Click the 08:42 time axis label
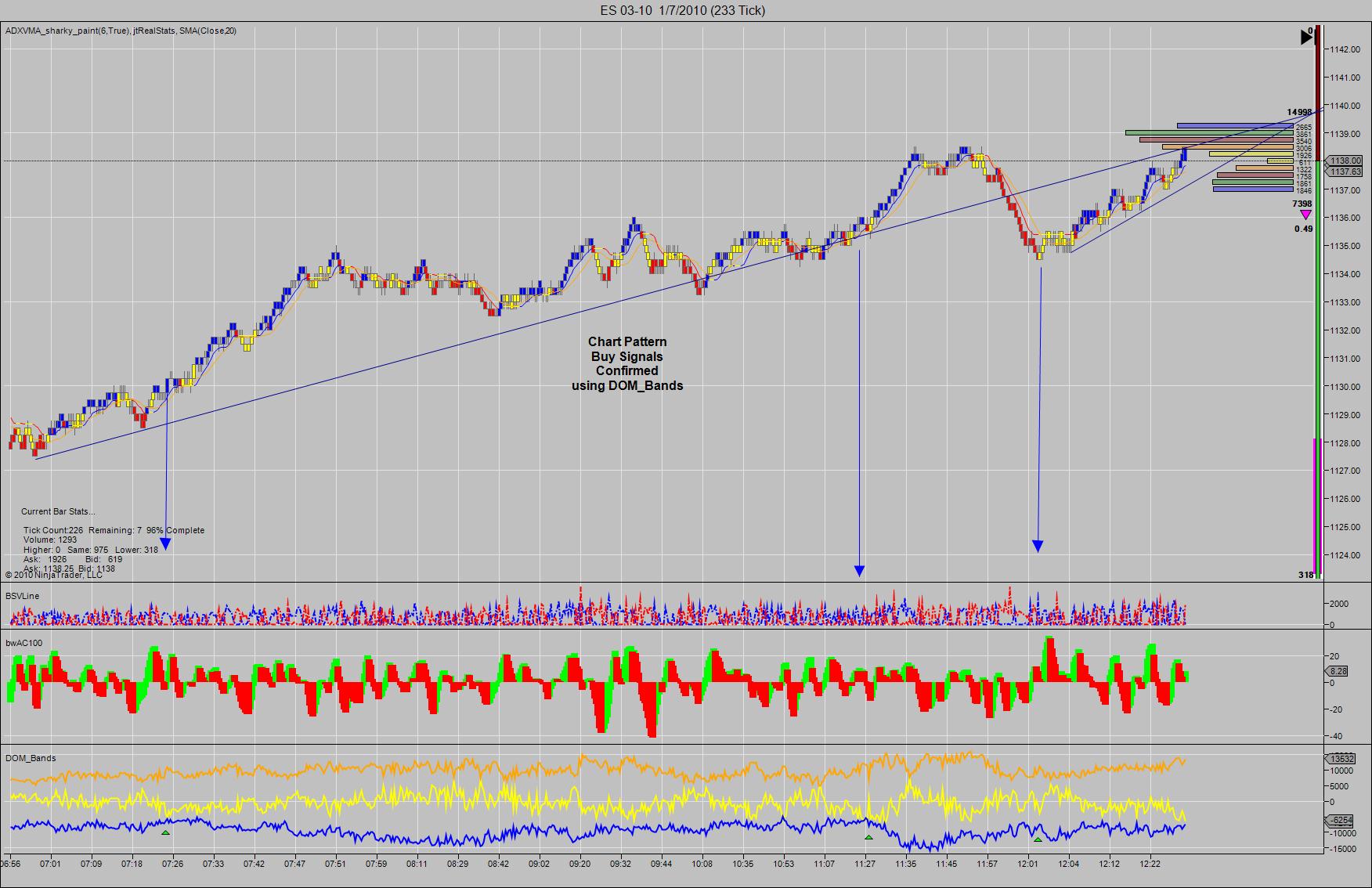 tap(498, 865)
